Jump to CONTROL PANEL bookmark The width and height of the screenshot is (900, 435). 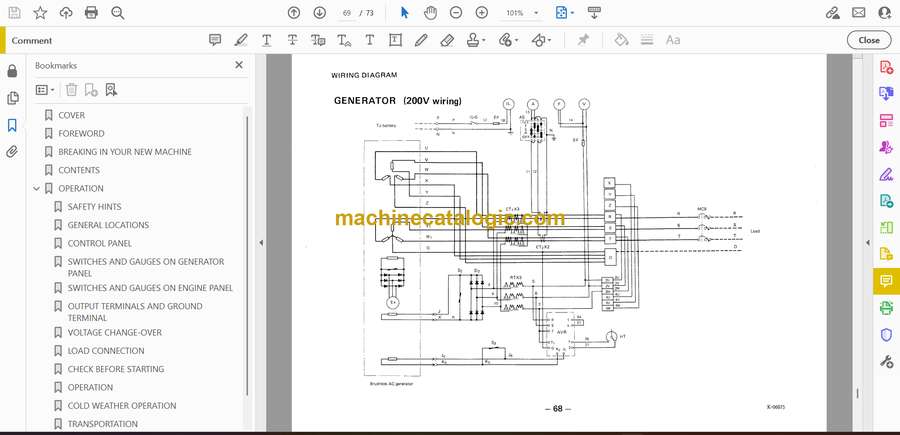click(x=99, y=243)
